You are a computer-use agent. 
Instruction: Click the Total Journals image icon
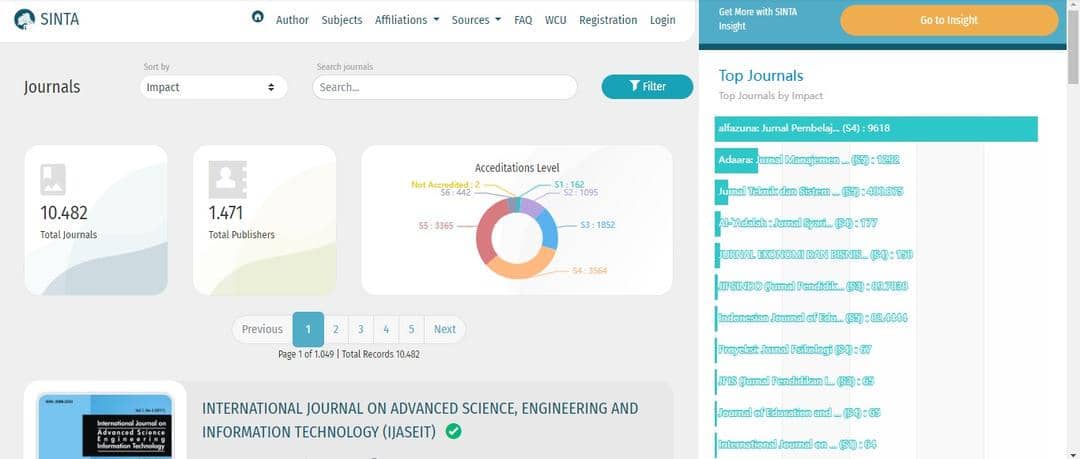tap(53, 180)
